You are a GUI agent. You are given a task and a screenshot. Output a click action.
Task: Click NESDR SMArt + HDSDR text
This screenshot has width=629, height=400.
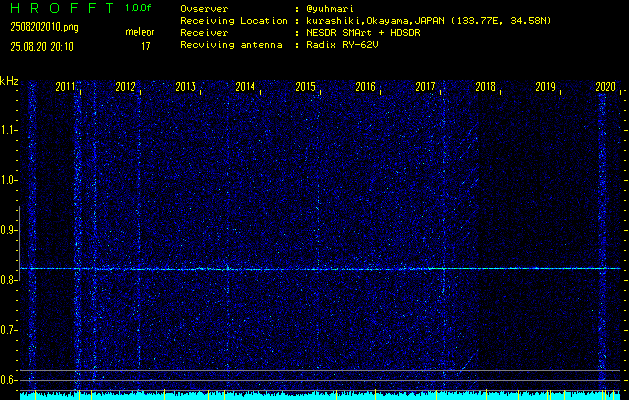(x=363, y=33)
